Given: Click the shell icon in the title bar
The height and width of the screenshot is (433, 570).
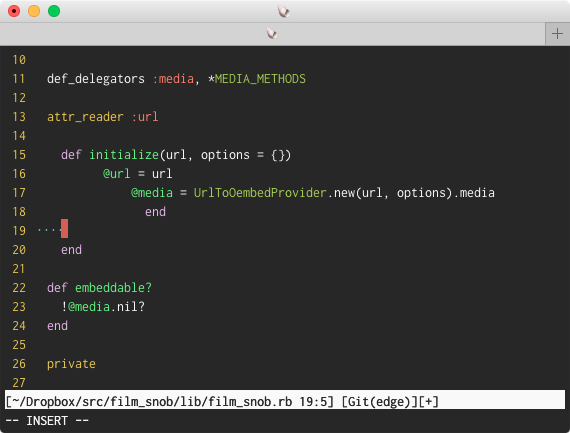Looking at the screenshot, I should point(284,11).
